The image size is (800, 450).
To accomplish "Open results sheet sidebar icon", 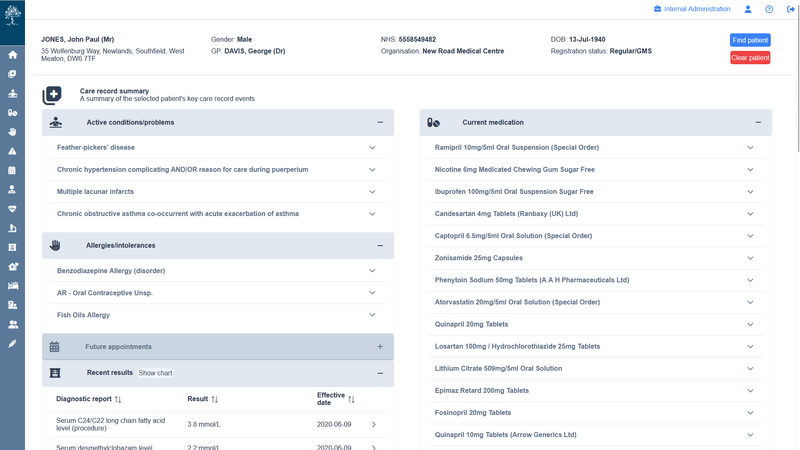I will [12, 247].
